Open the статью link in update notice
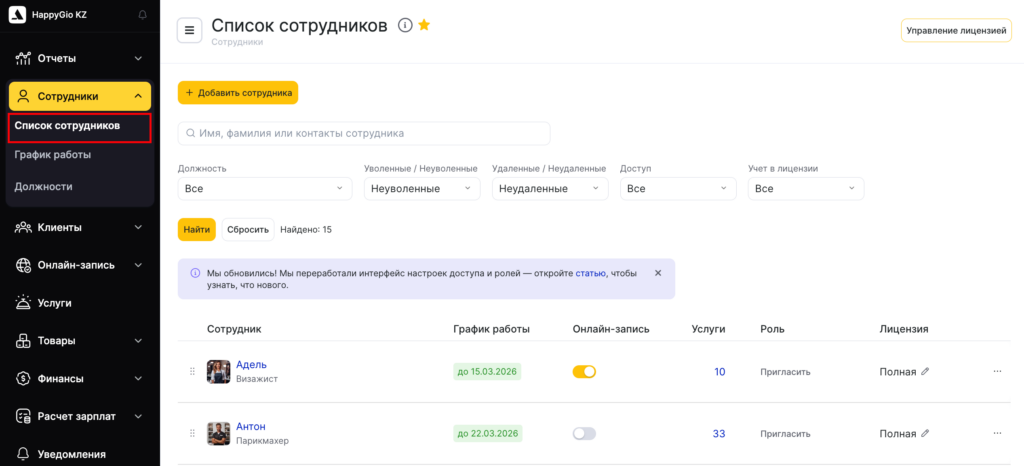The height and width of the screenshot is (466, 1024). [x=590, y=273]
